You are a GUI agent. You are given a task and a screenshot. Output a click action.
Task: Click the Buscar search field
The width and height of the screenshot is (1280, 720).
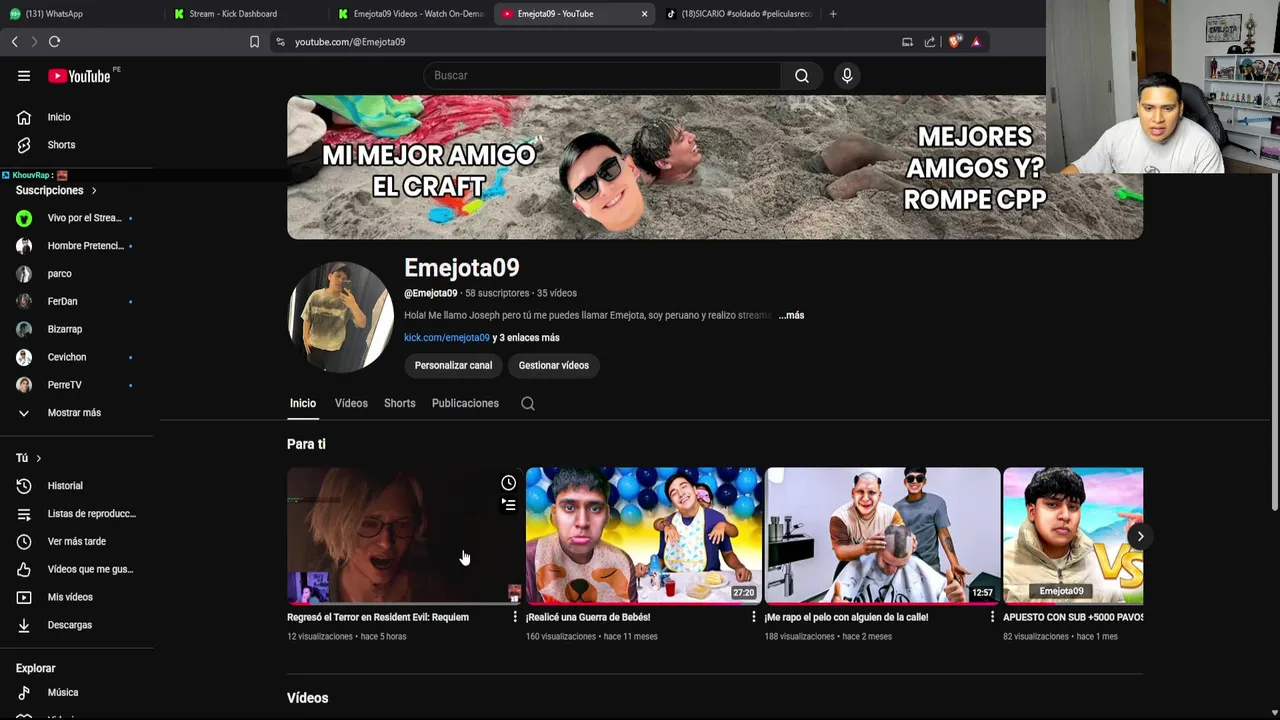click(602, 76)
